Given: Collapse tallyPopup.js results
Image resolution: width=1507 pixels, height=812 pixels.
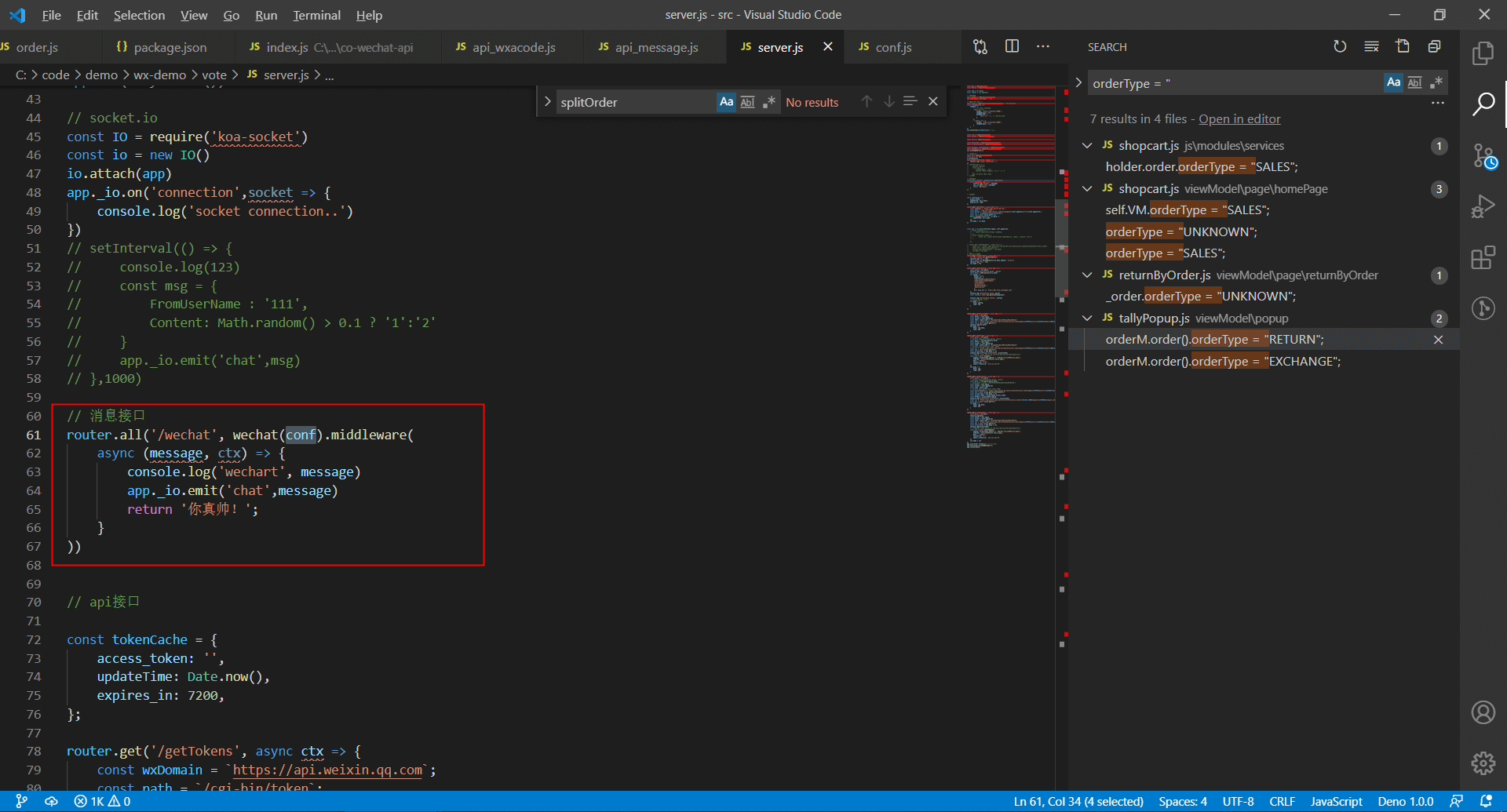Looking at the screenshot, I should tap(1087, 319).
